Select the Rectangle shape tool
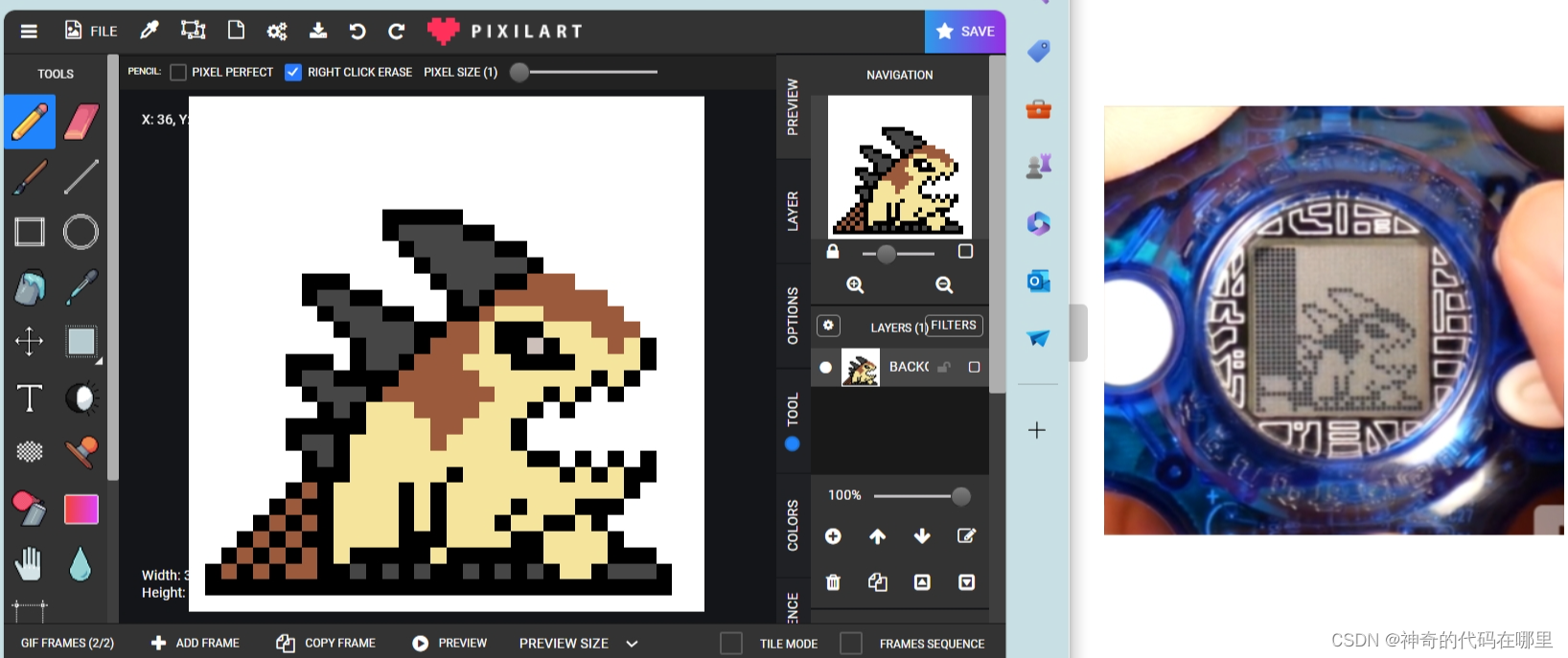The image size is (1568, 658). (30, 232)
